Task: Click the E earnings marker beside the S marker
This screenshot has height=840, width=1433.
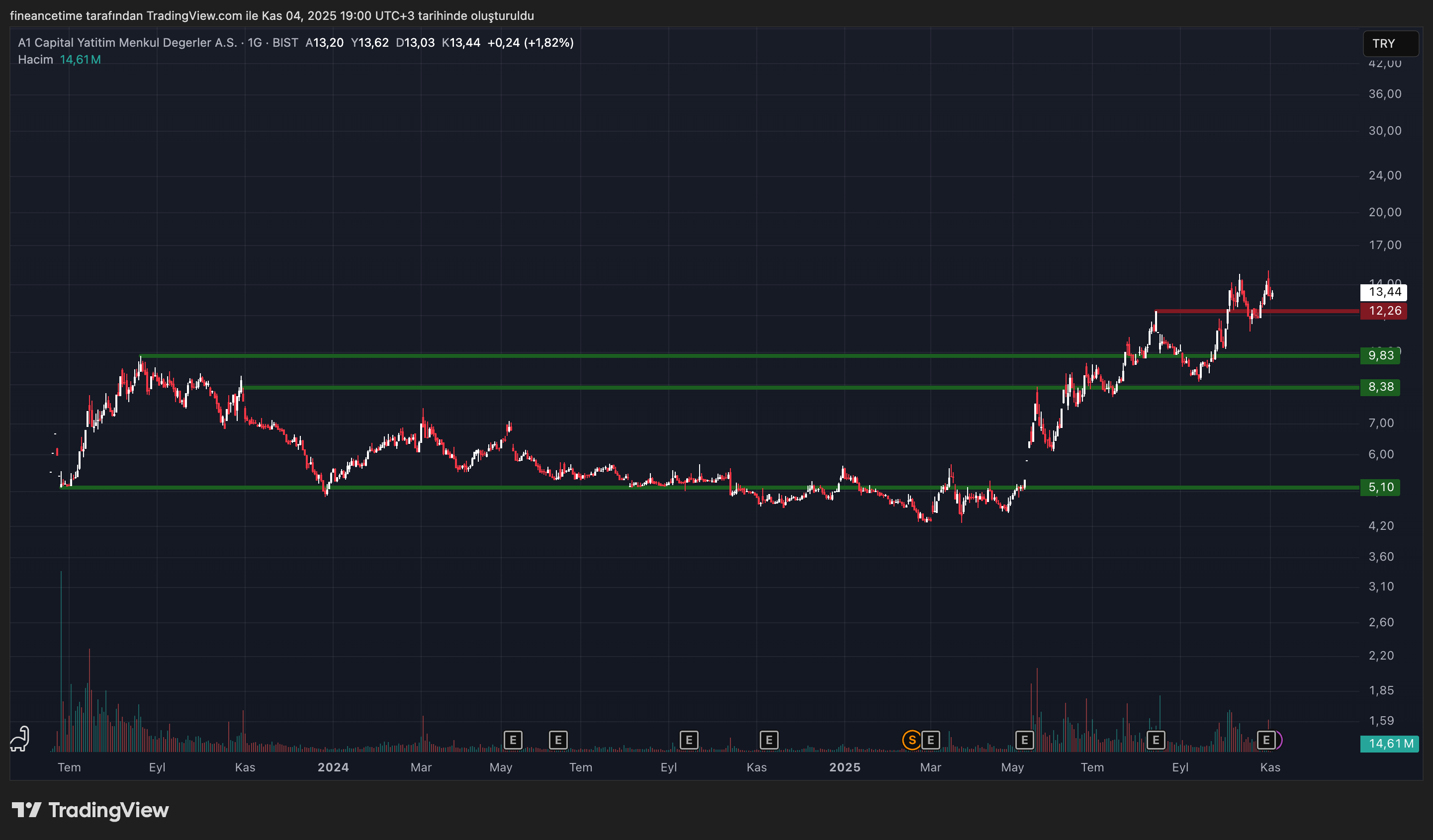Action: click(x=930, y=740)
